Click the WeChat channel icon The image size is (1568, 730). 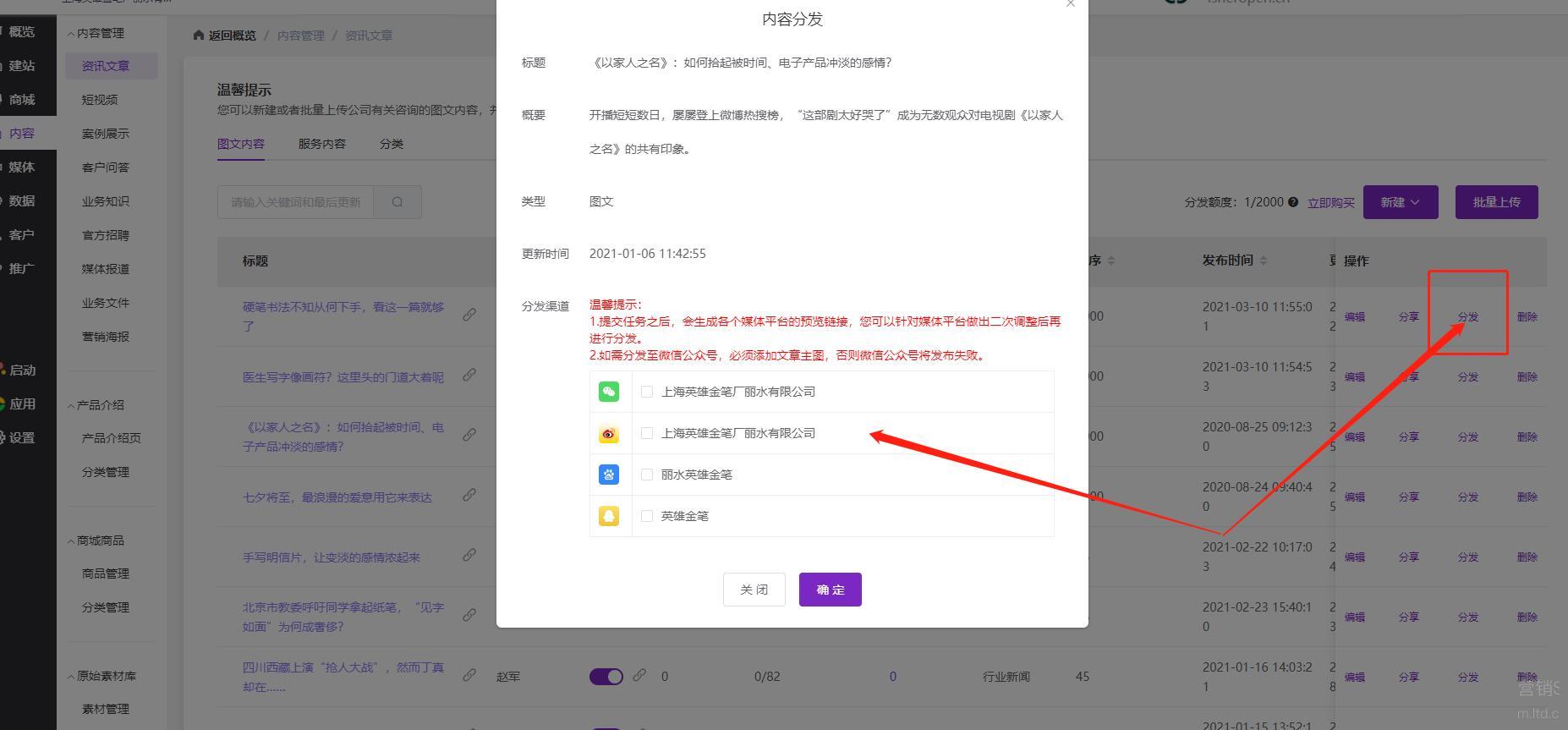click(609, 392)
